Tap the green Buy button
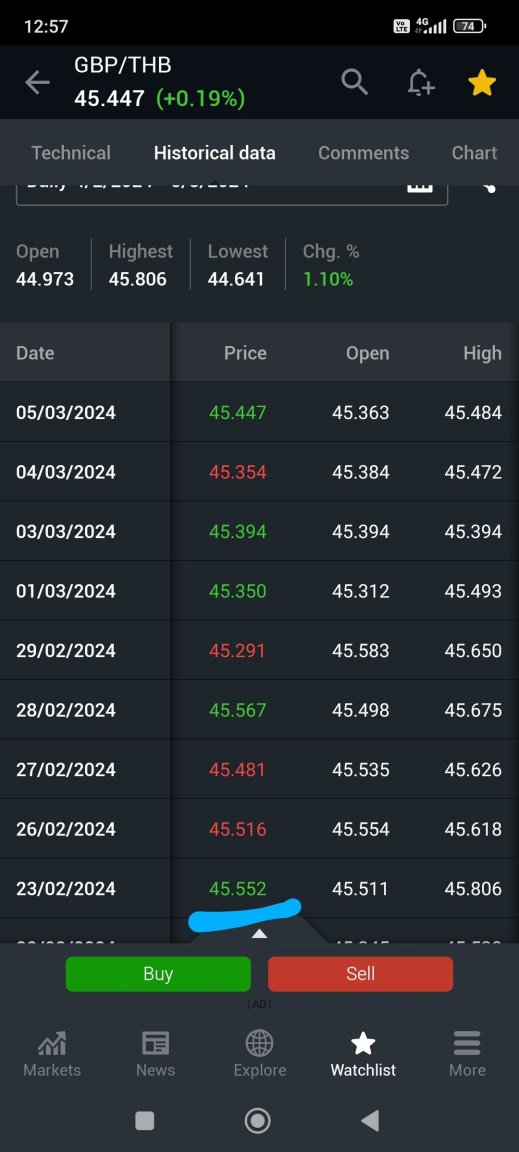 158,973
